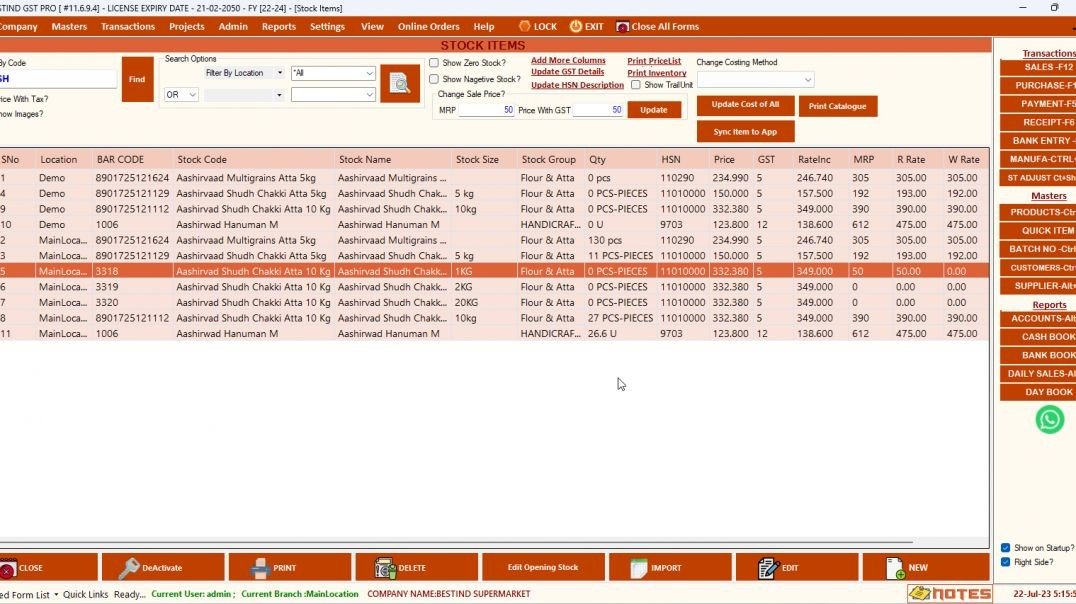Check Show Nagetive Stock
This screenshot has width=1076, height=604.
coord(434,78)
